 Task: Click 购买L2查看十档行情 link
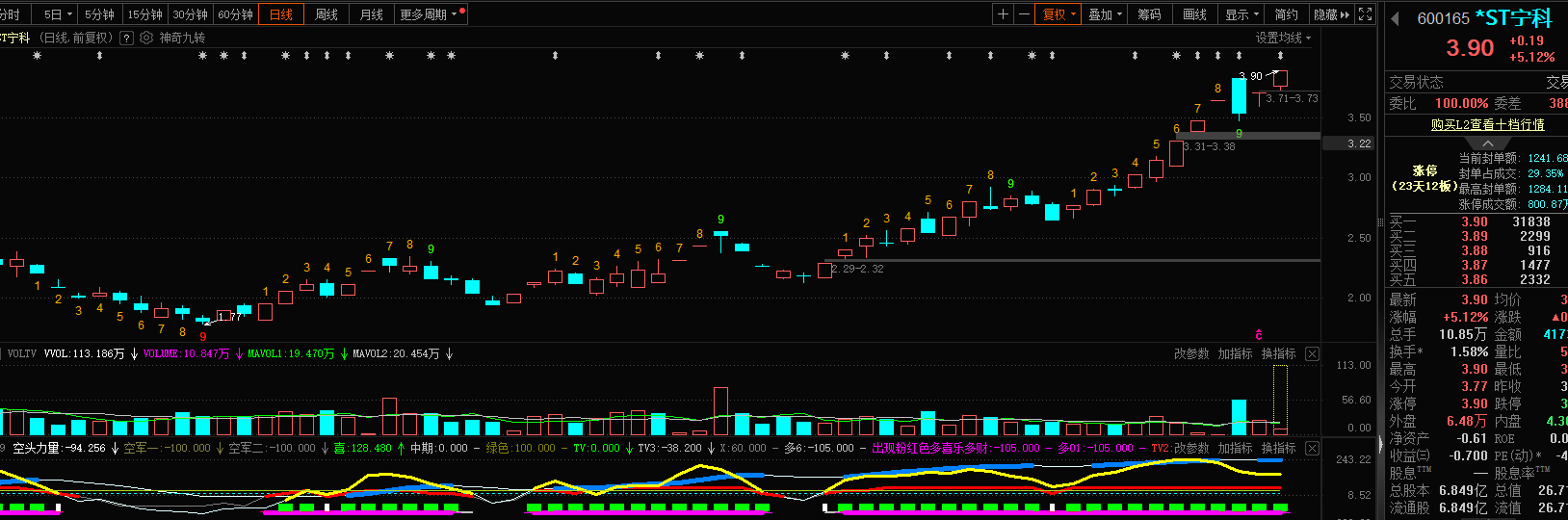tap(1487, 125)
